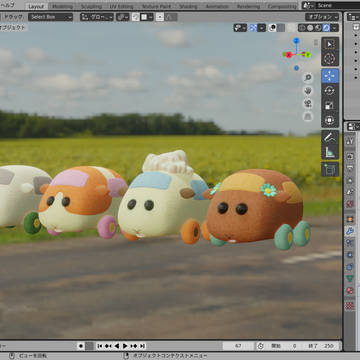Click the play animation button
The image size is (360, 360).
[x=125, y=346]
